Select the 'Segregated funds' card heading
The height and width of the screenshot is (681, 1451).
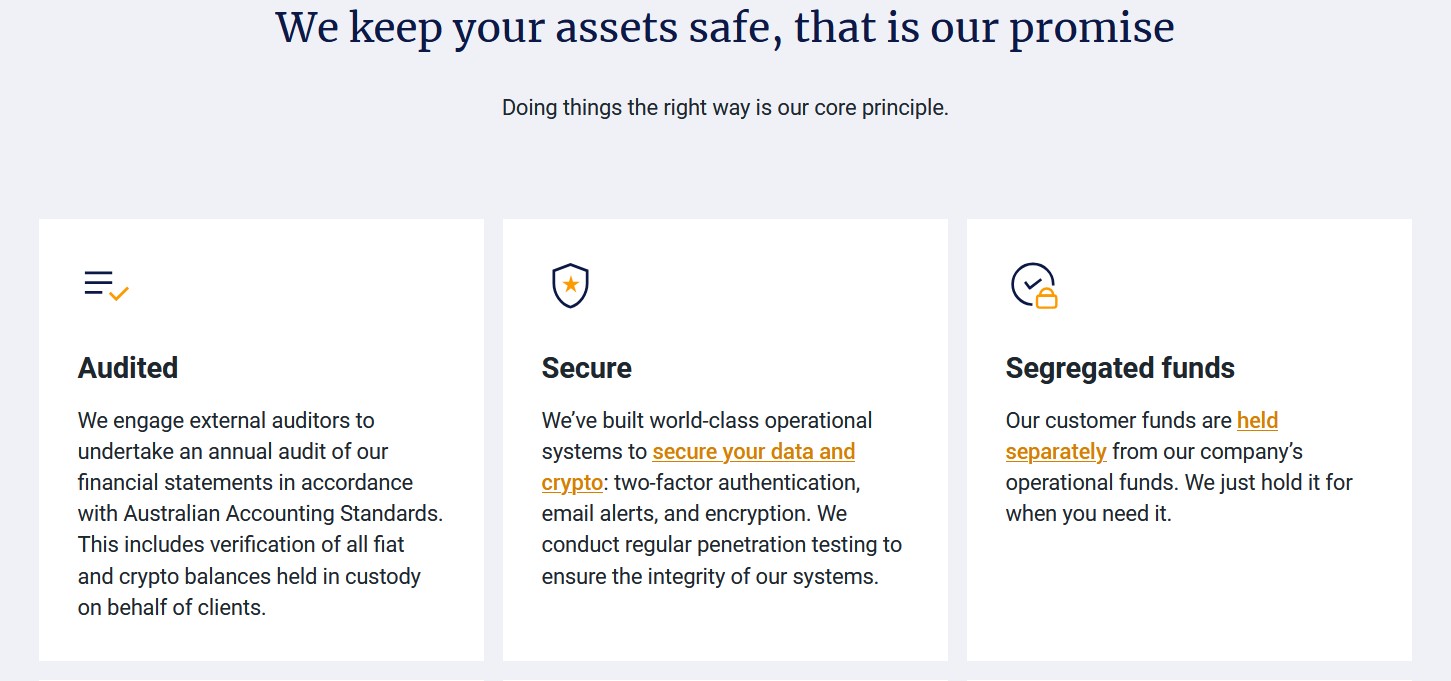pos(1120,368)
